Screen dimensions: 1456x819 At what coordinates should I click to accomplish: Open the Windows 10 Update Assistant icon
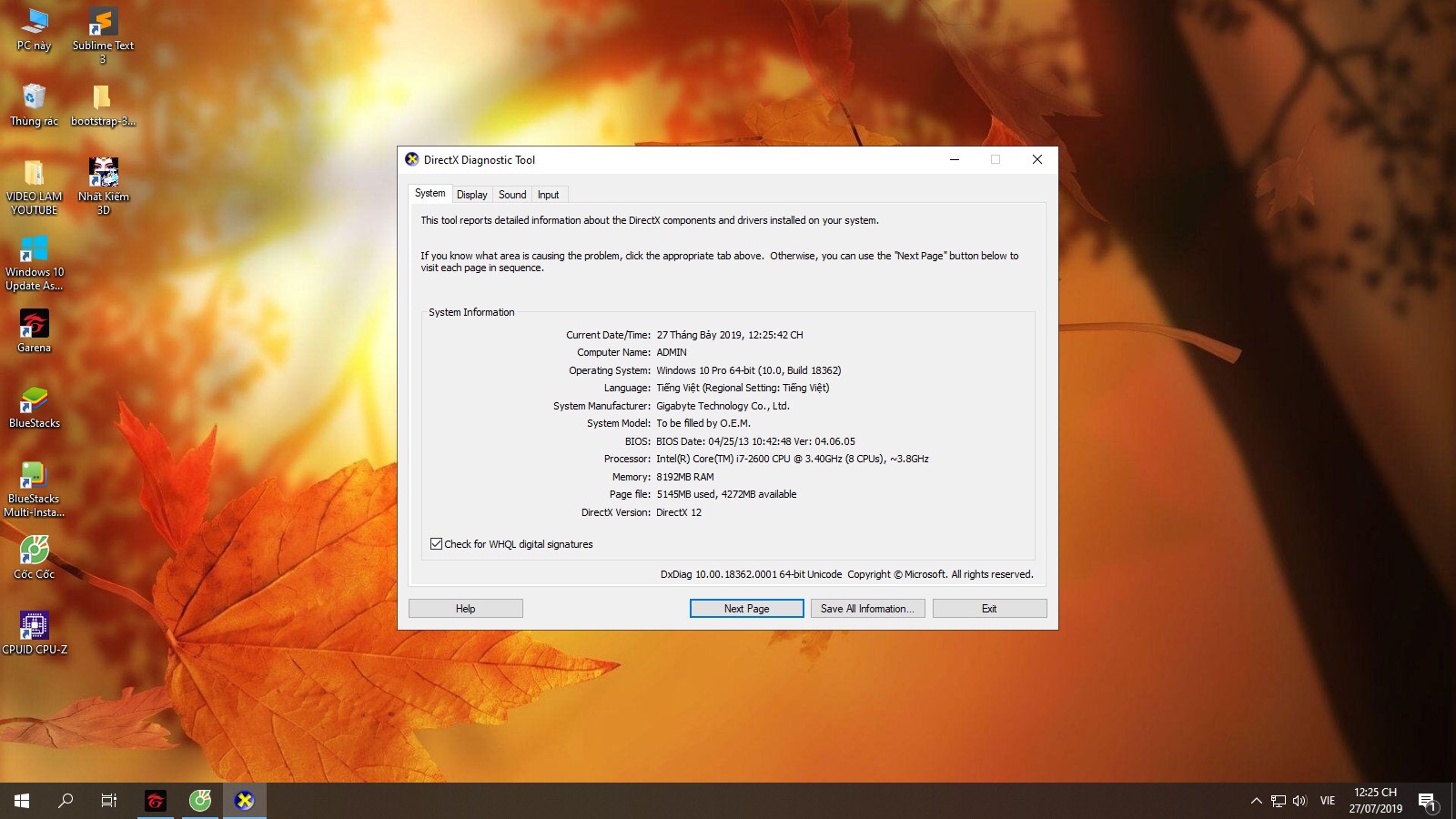click(x=35, y=248)
